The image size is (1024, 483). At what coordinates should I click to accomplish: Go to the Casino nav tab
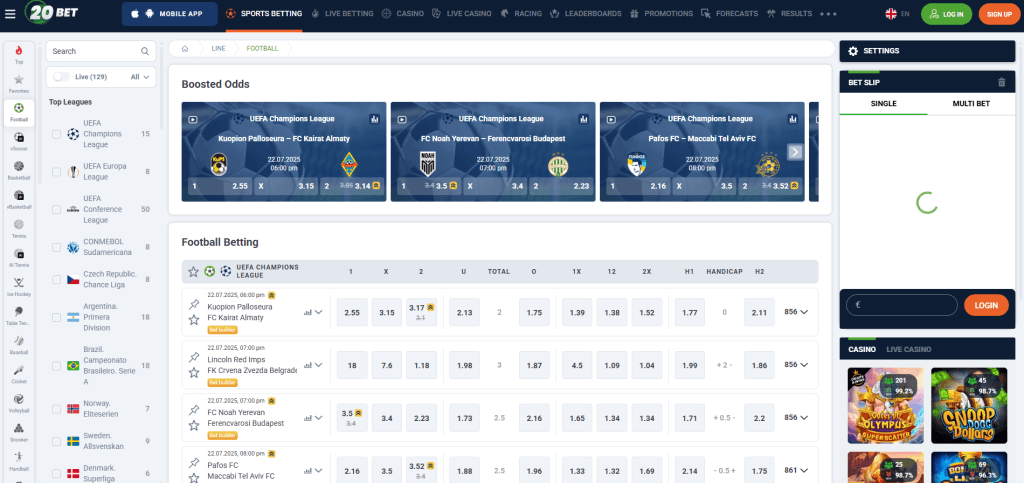tap(402, 14)
